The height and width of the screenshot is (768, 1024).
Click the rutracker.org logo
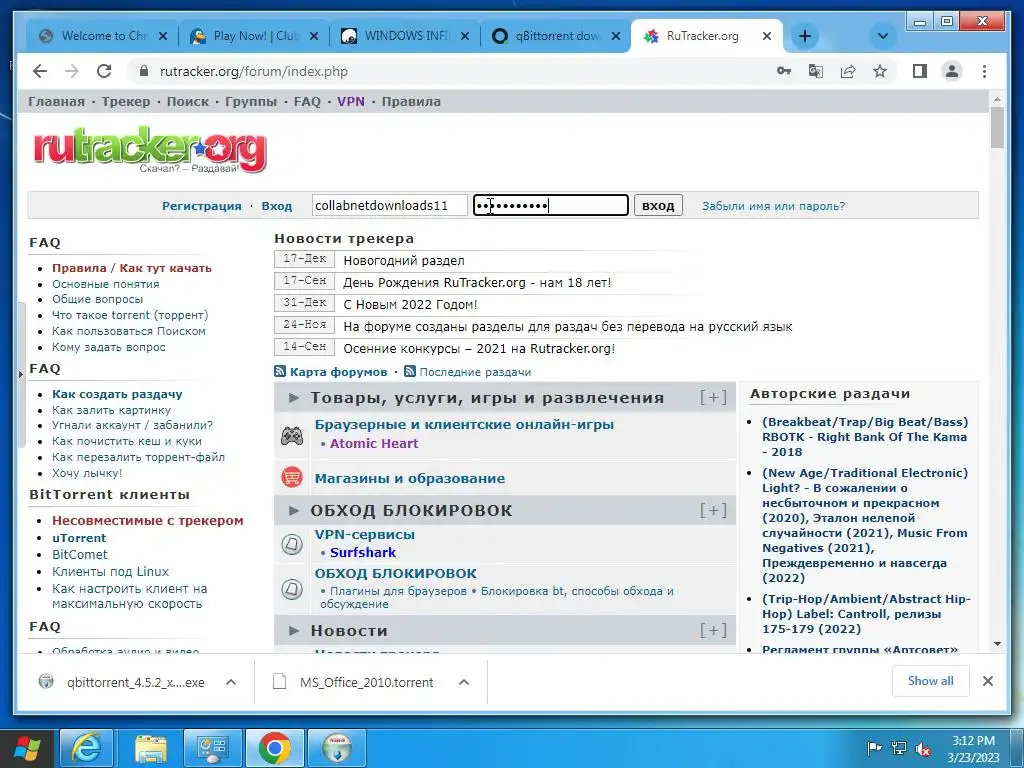coord(150,150)
